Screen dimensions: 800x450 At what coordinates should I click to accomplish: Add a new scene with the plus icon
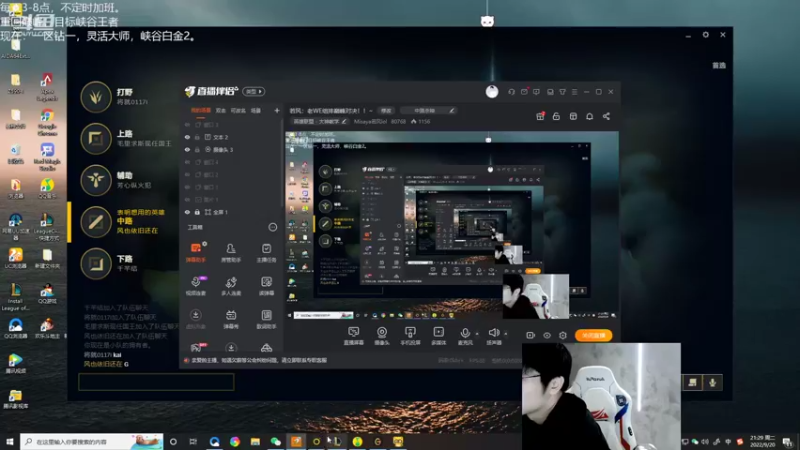click(277, 111)
